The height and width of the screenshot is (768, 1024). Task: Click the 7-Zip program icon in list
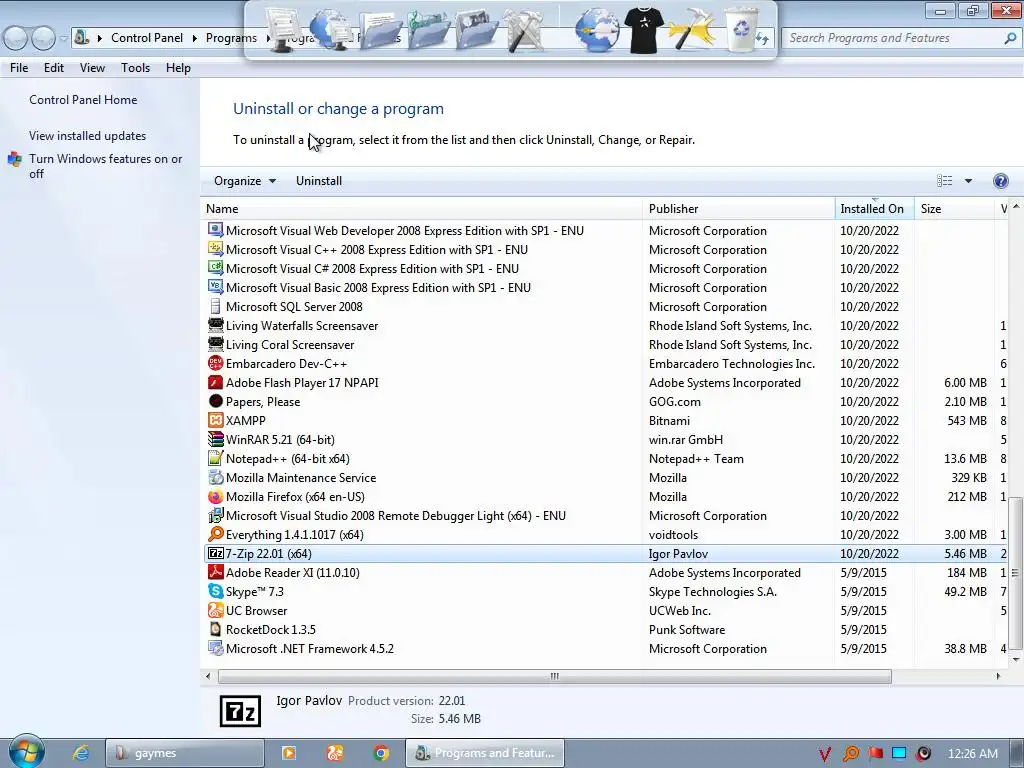[x=216, y=553]
